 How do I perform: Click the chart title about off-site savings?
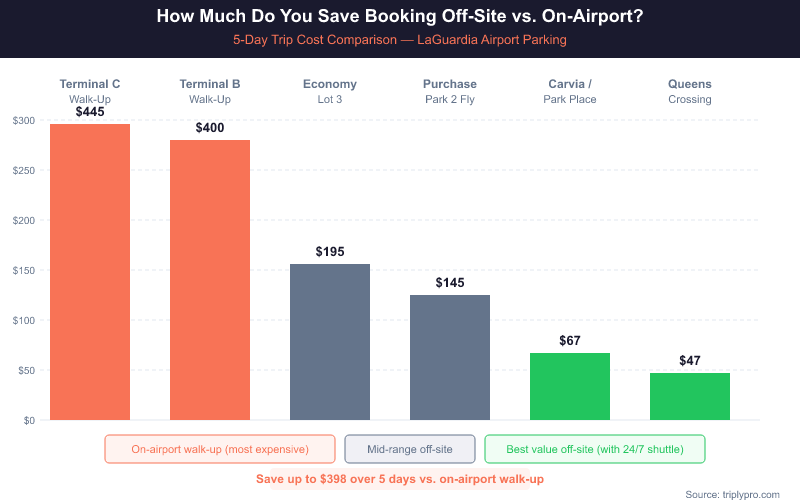pyautogui.click(x=400, y=17)
